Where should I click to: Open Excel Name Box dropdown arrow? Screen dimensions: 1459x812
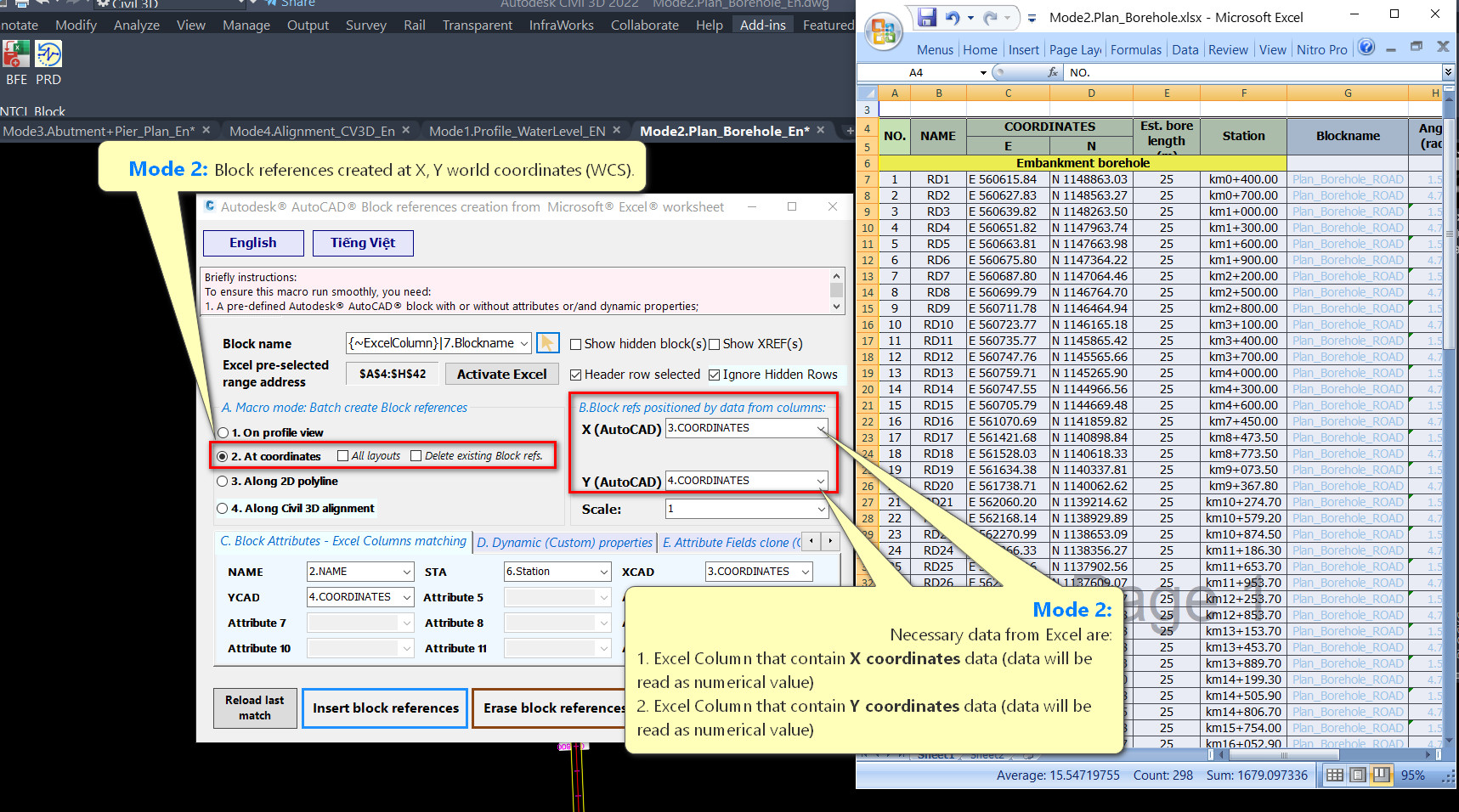983,72
